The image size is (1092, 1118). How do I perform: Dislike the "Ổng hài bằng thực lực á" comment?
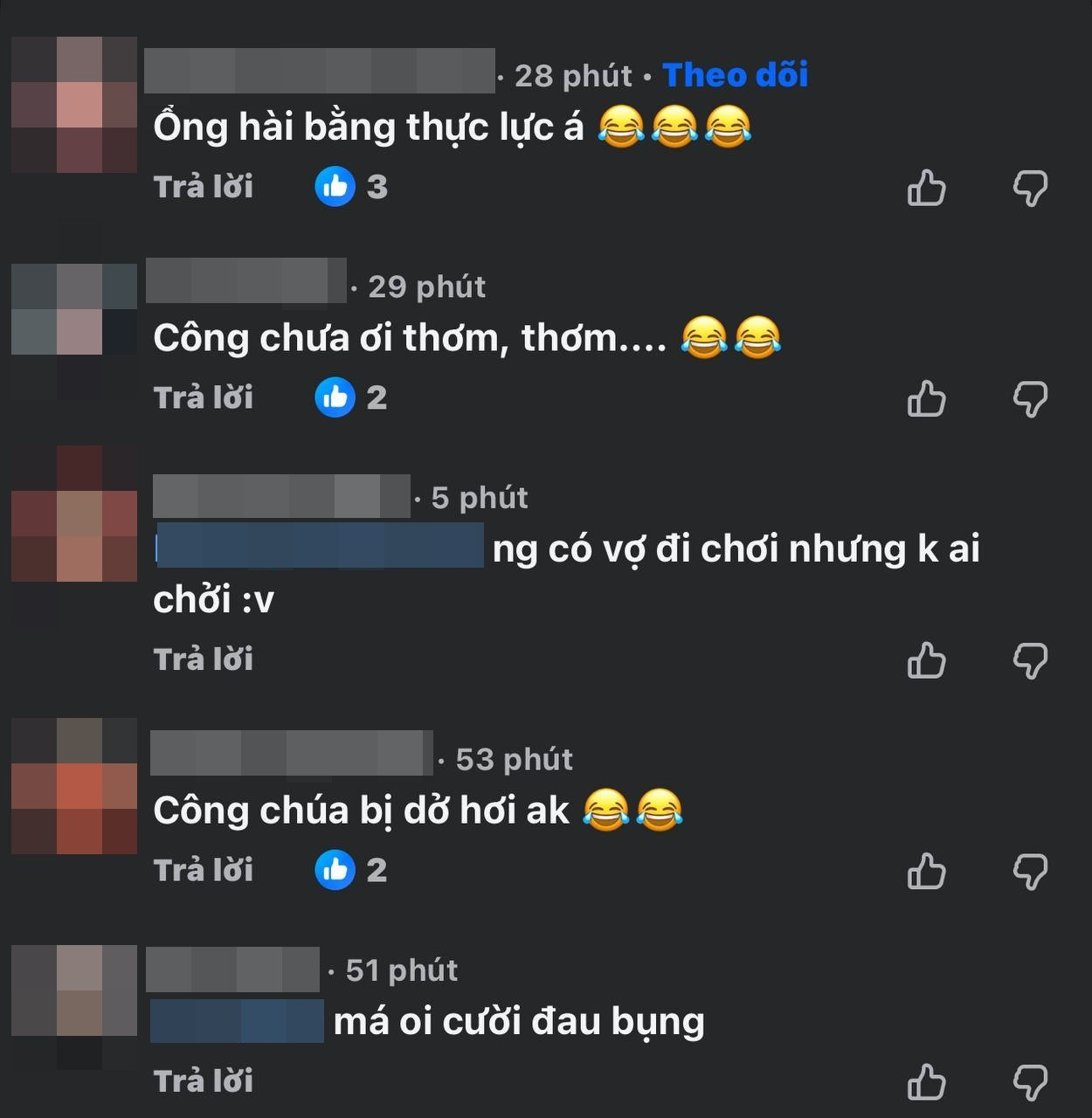[x=1030, y=188]
